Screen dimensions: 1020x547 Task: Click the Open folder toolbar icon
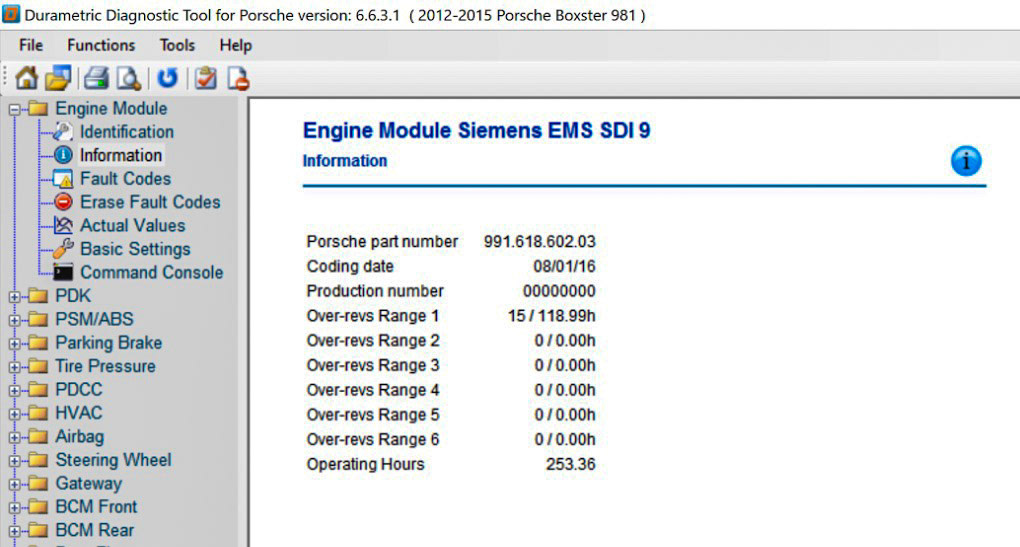(58, 78)
